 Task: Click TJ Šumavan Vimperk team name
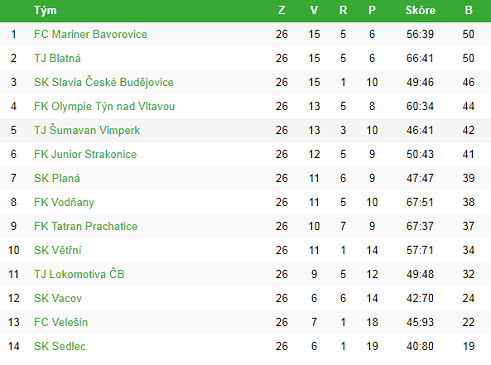point(87,130)
